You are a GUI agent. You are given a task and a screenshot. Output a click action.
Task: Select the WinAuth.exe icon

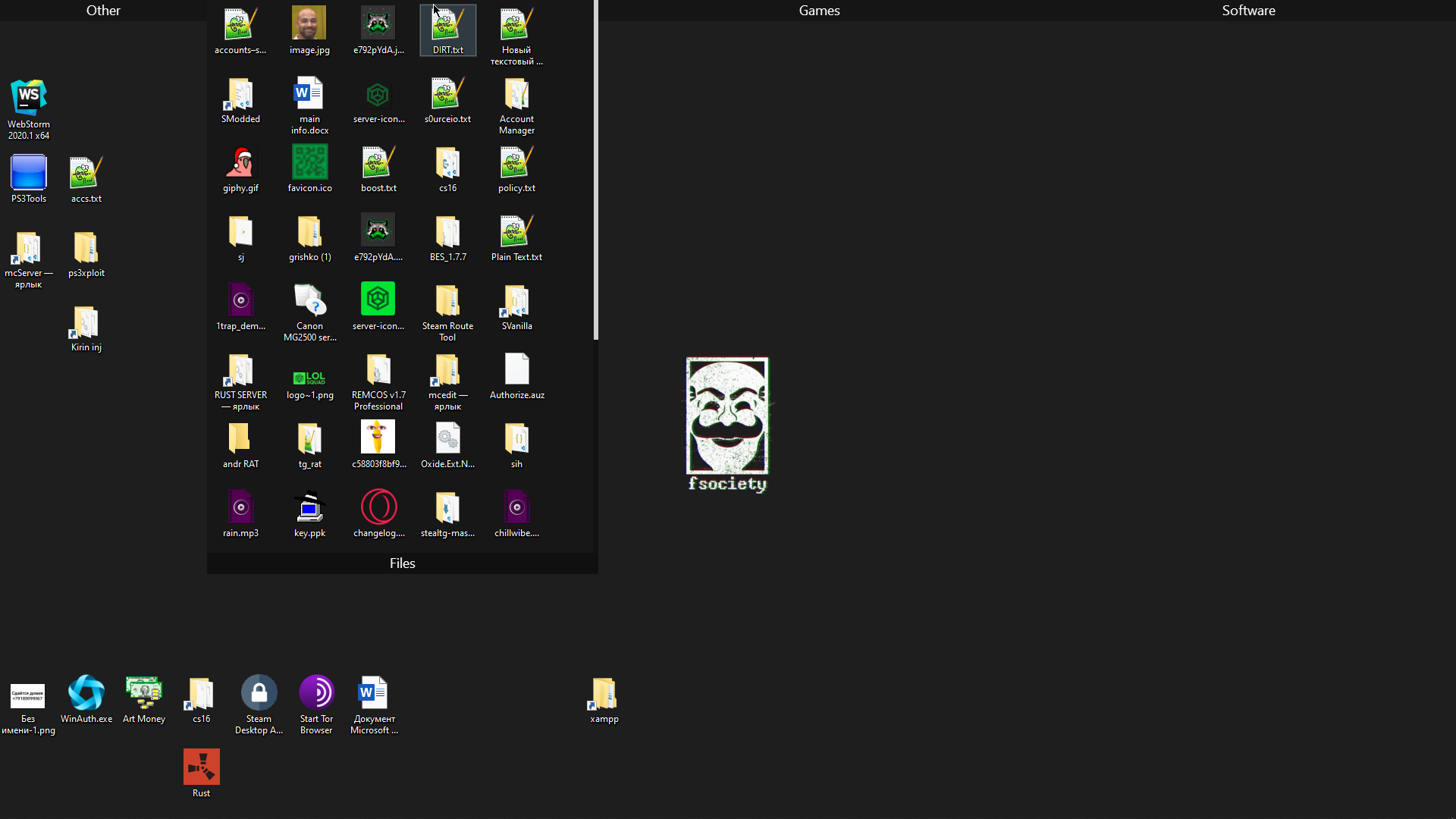point(86,694)
